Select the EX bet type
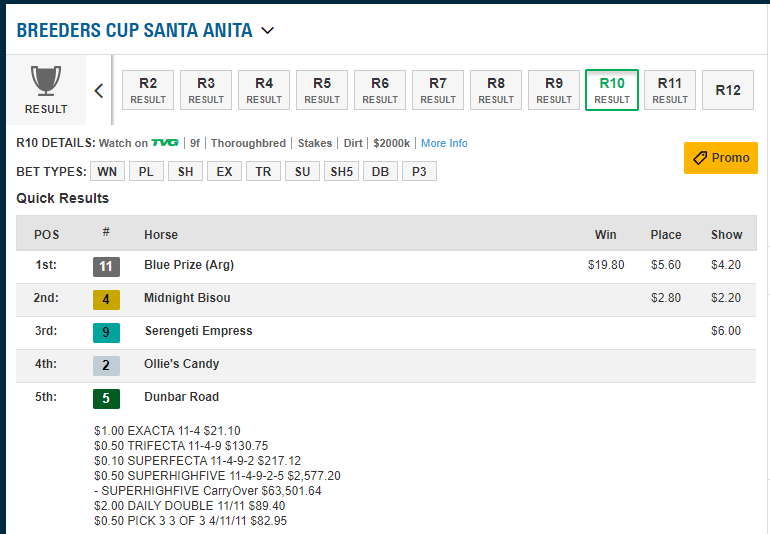770x534 pixels. (224, 171)
